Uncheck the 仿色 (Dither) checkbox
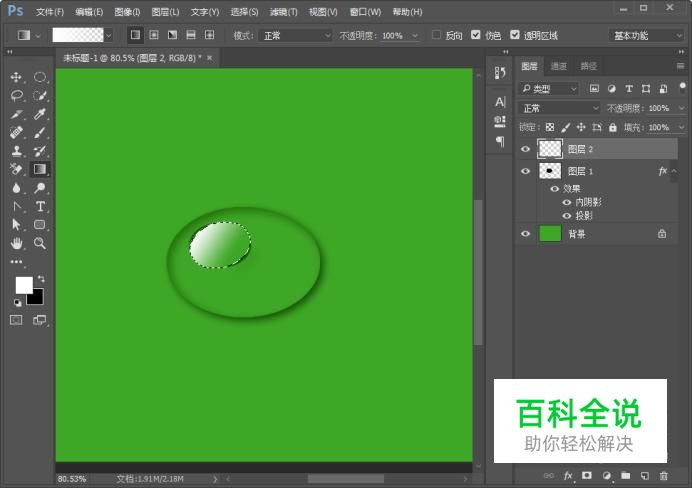 476,35
